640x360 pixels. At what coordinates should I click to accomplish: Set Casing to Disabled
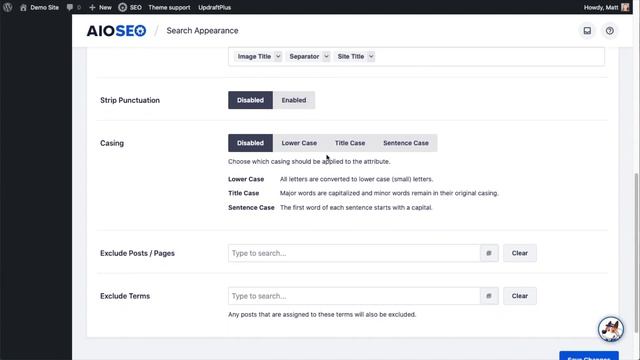pos(250,143)
